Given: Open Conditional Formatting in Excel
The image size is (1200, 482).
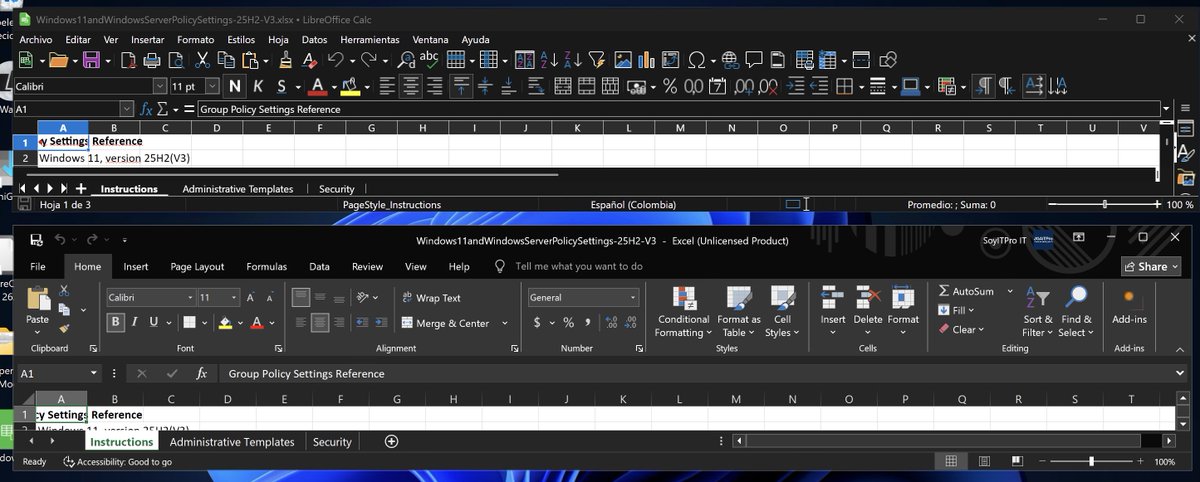Looking at the screenshot, I should click(683, 312).
